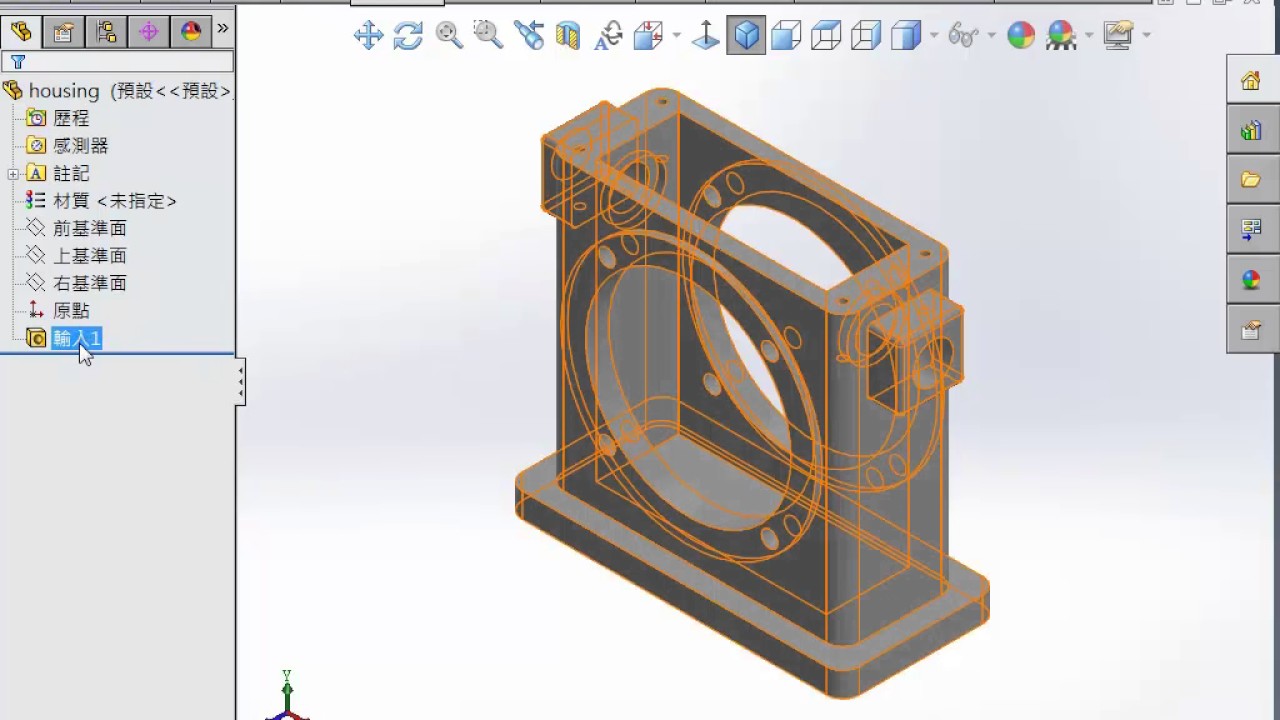Expand the display style dropdown arrow
Viewport: 1280px width, 720px height.
tap(934, 37)
